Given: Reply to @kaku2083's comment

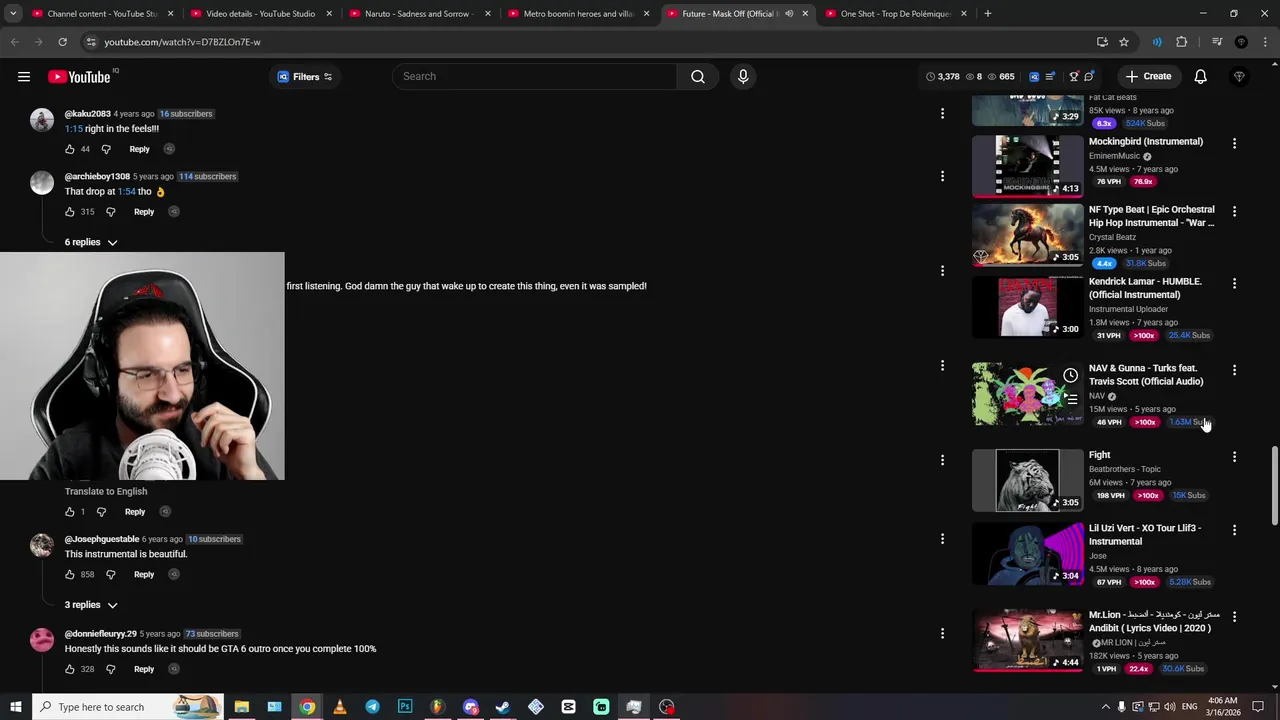Looking at the screenshot, I should click(139, 149).
